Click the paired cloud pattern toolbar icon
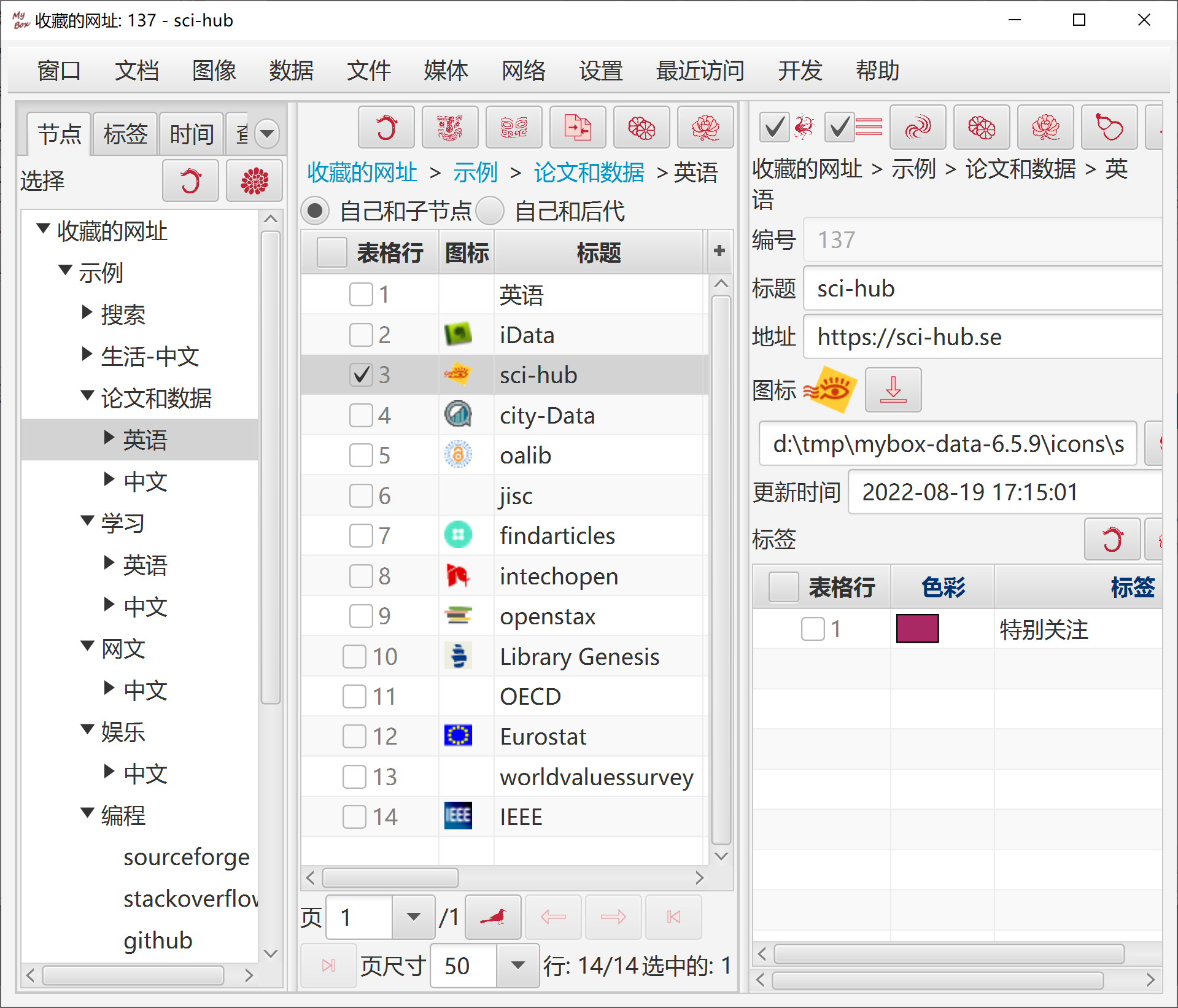This screenshot has width=1178, height=1008. pyautogui.click(x=514, y=128)
